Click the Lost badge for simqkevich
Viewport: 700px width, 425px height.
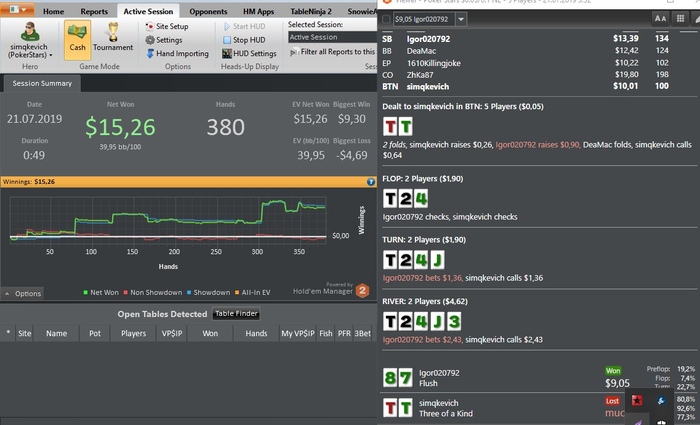pyautogui.click(x=612, y=401)
